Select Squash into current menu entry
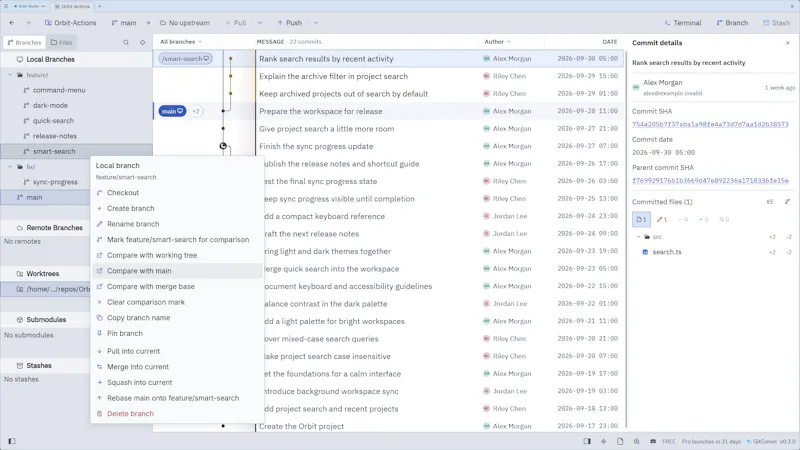Image resolution: width=800 pixels, height=450 pixels. click(177, 382)
